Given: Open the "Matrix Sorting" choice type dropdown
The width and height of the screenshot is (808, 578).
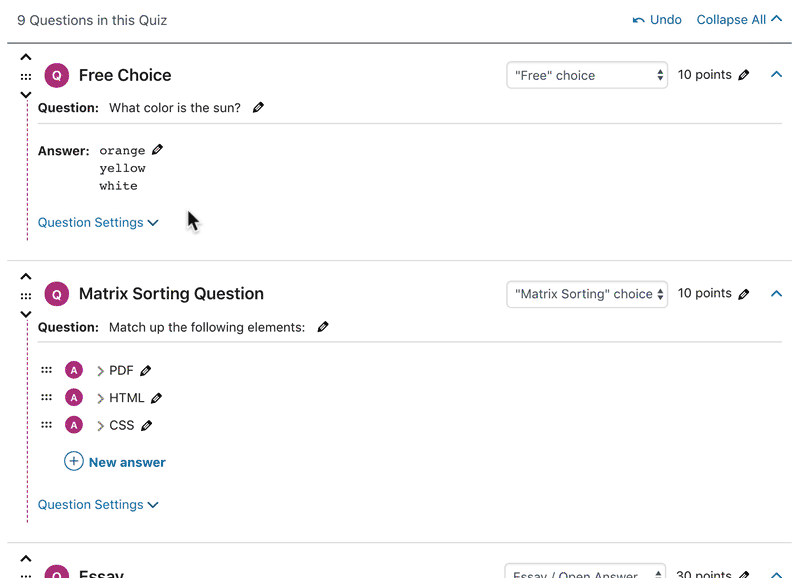Looking at the screenshot, I should click(586, 294).
